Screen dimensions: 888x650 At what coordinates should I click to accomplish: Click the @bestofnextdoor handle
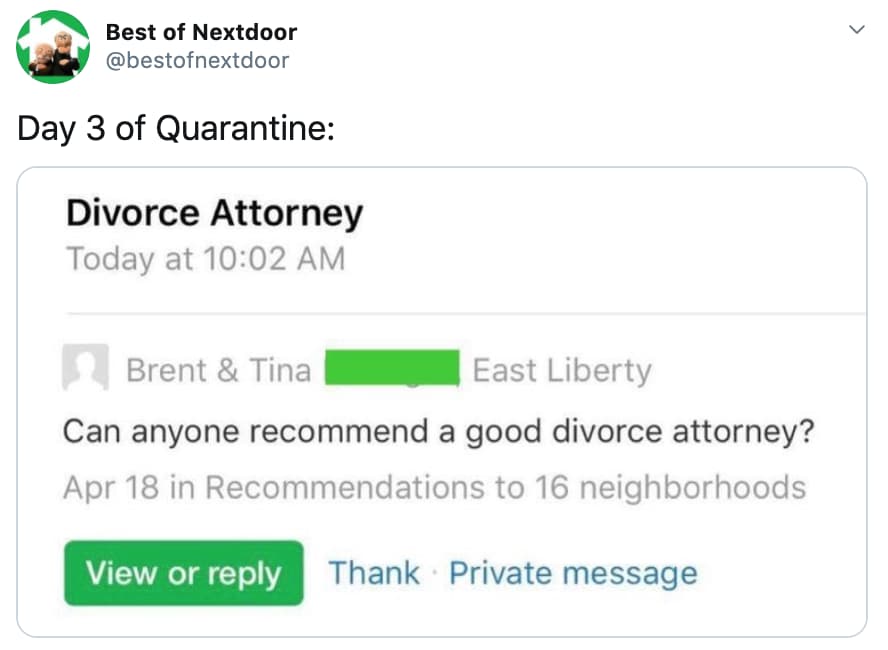[x=193, y=60]
